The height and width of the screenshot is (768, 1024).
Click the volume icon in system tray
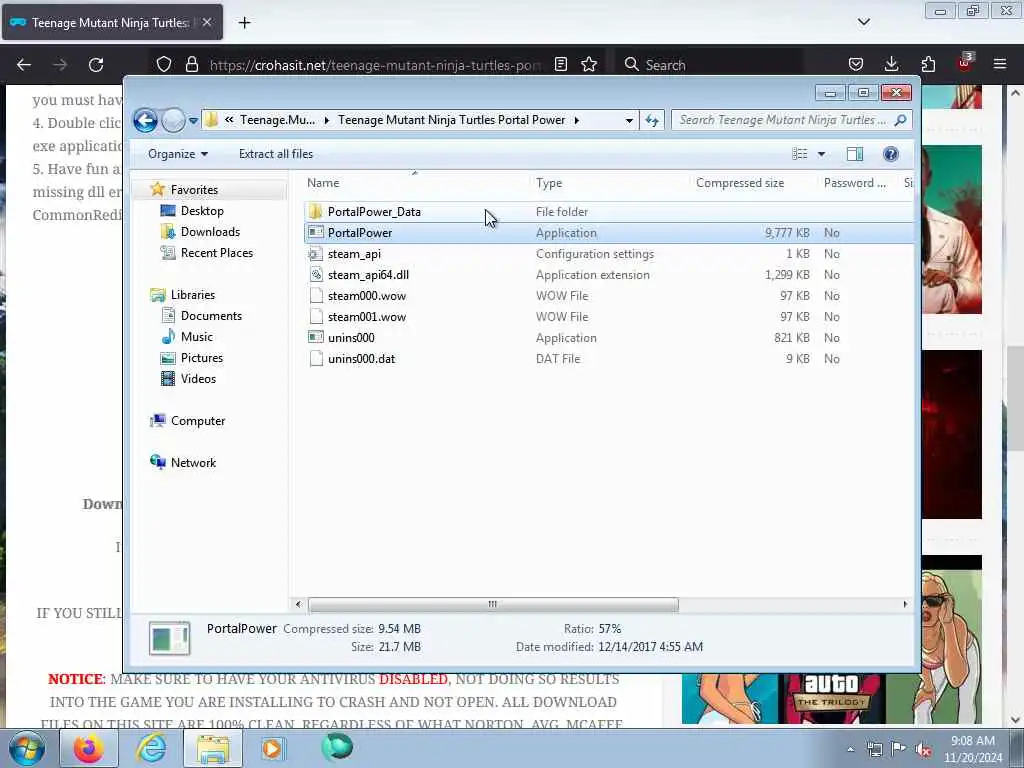(923, 750)
